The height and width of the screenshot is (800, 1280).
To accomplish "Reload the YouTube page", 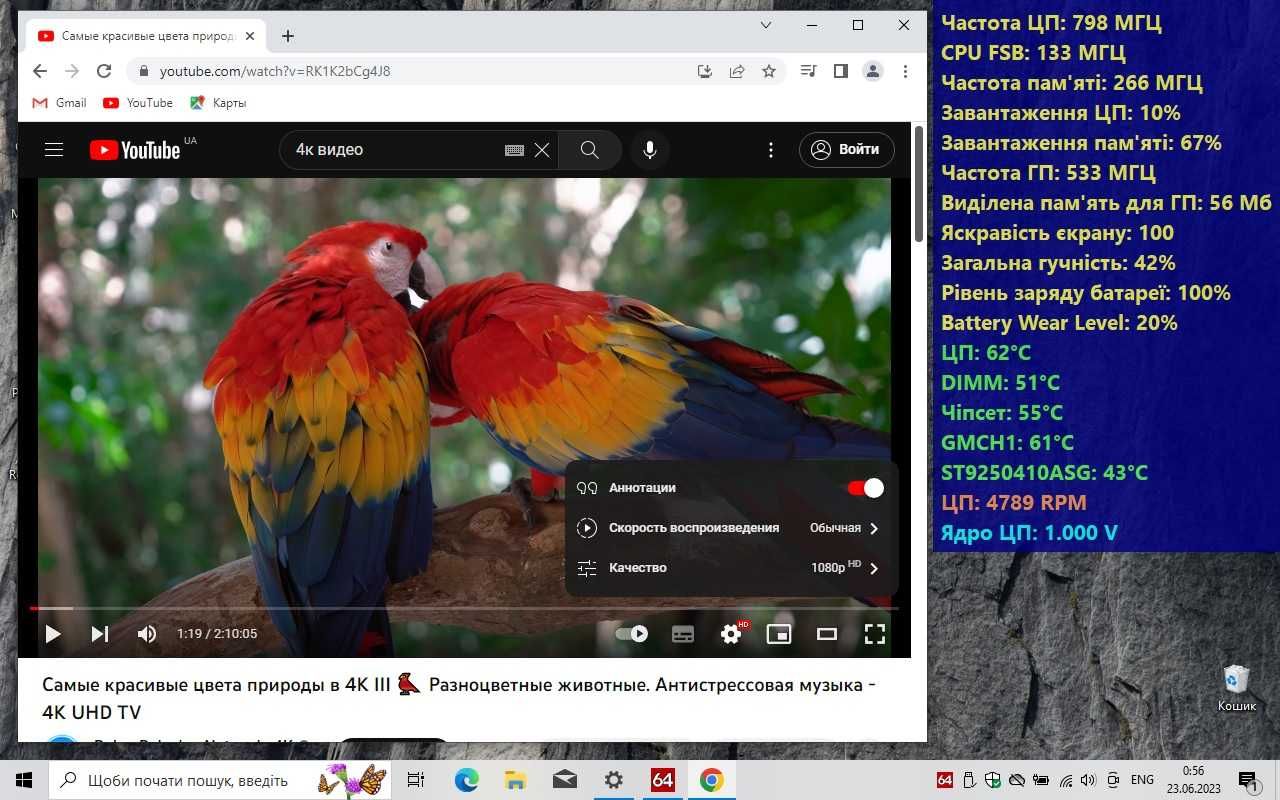I will (x=104, y=71).
